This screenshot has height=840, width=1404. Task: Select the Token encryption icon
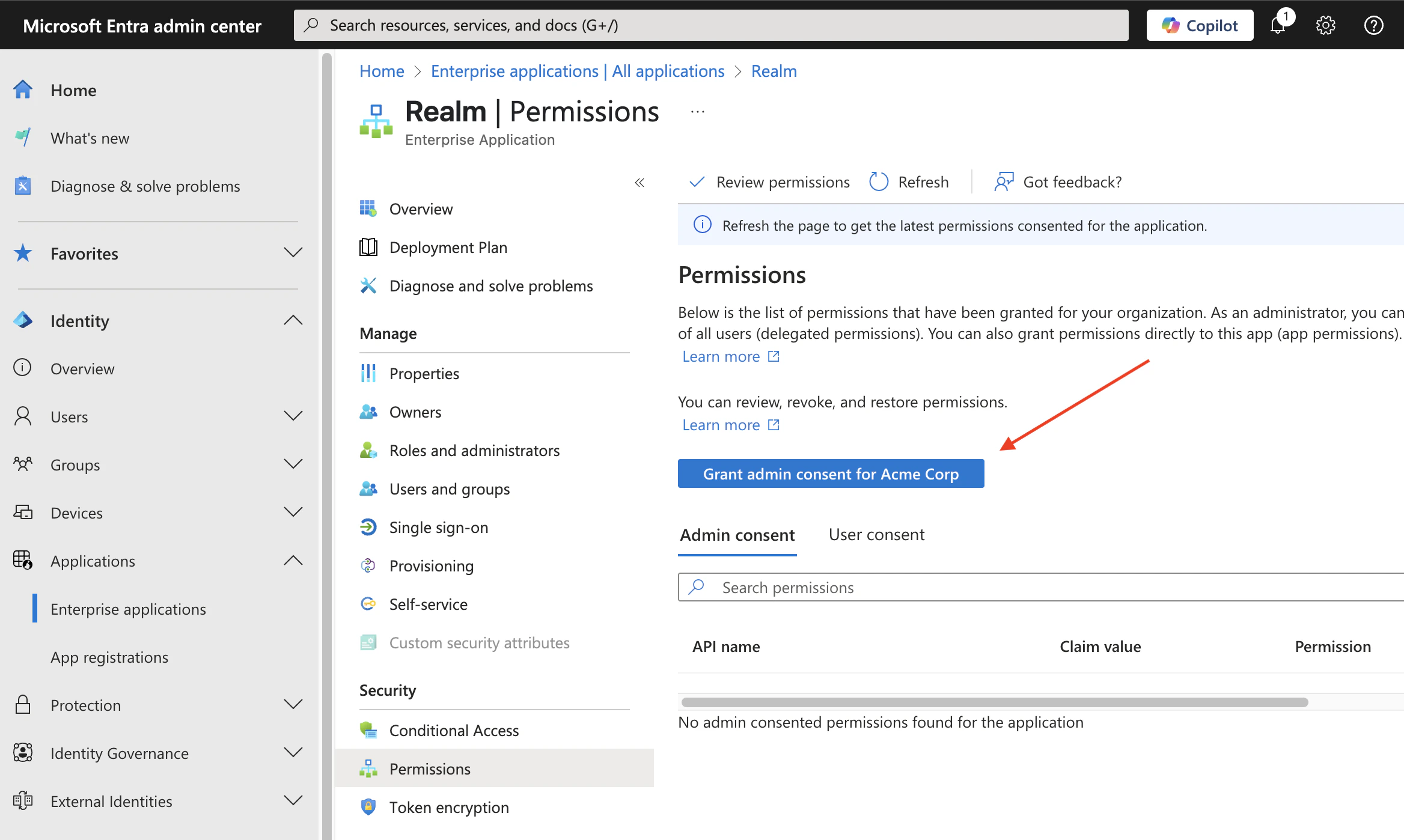(368, 807)
